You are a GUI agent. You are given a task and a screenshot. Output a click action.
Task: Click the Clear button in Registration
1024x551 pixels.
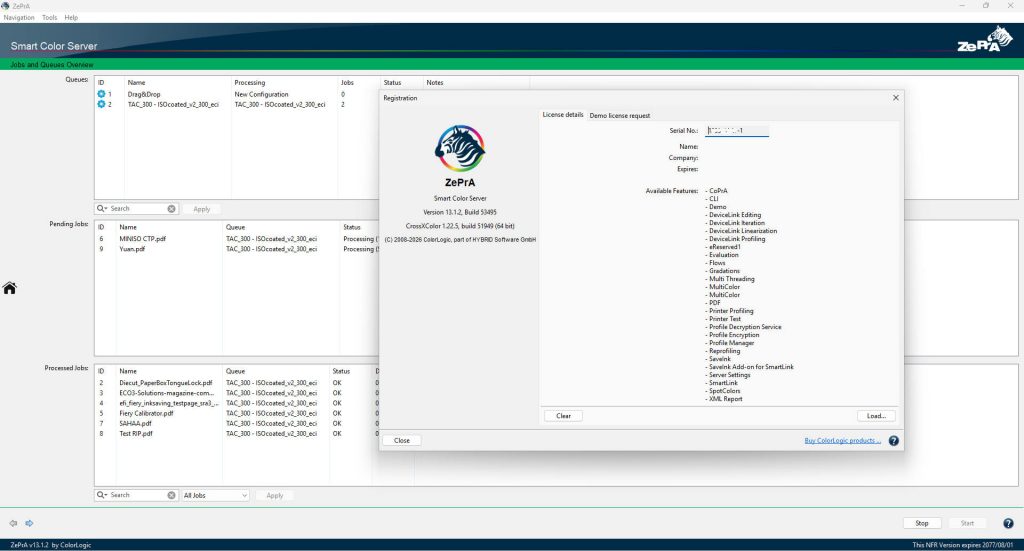point(563,416)
